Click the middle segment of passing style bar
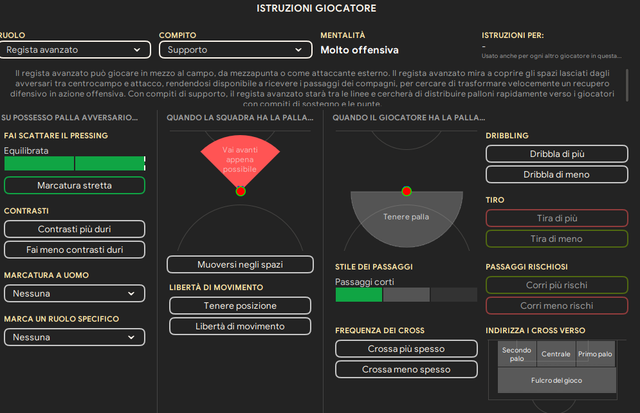 point(406,295)
